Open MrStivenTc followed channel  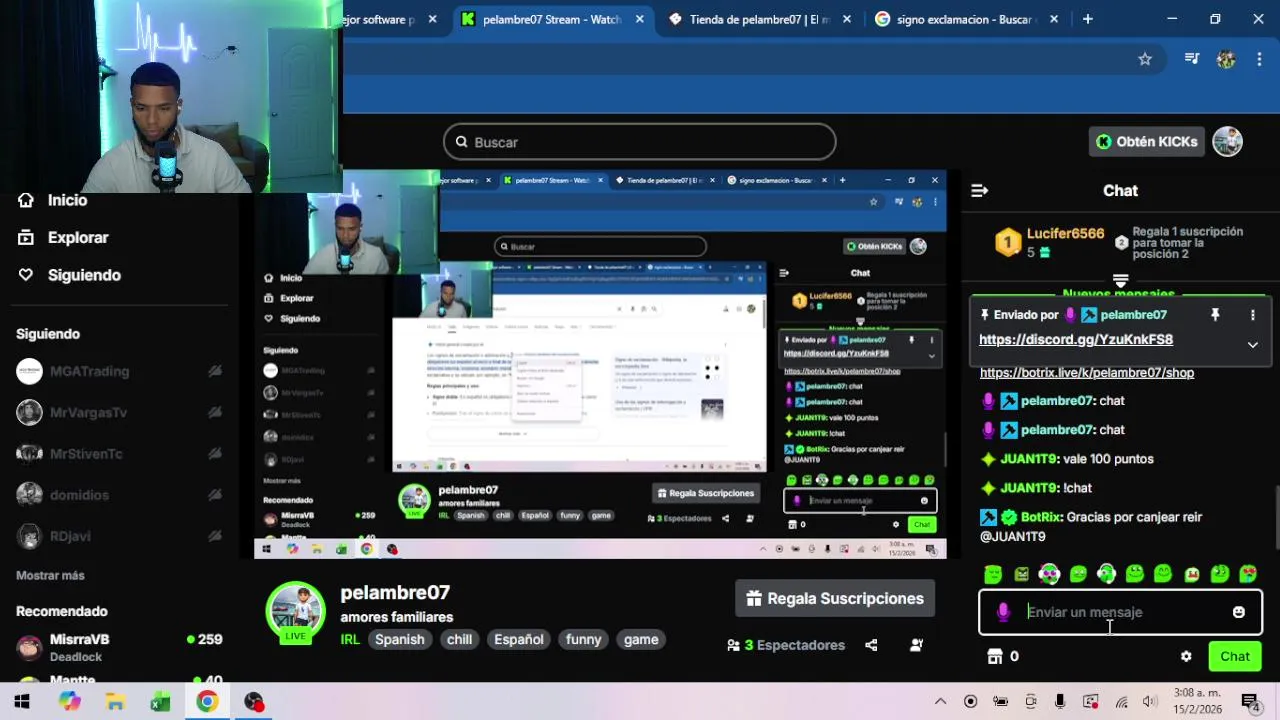[118, 454]
